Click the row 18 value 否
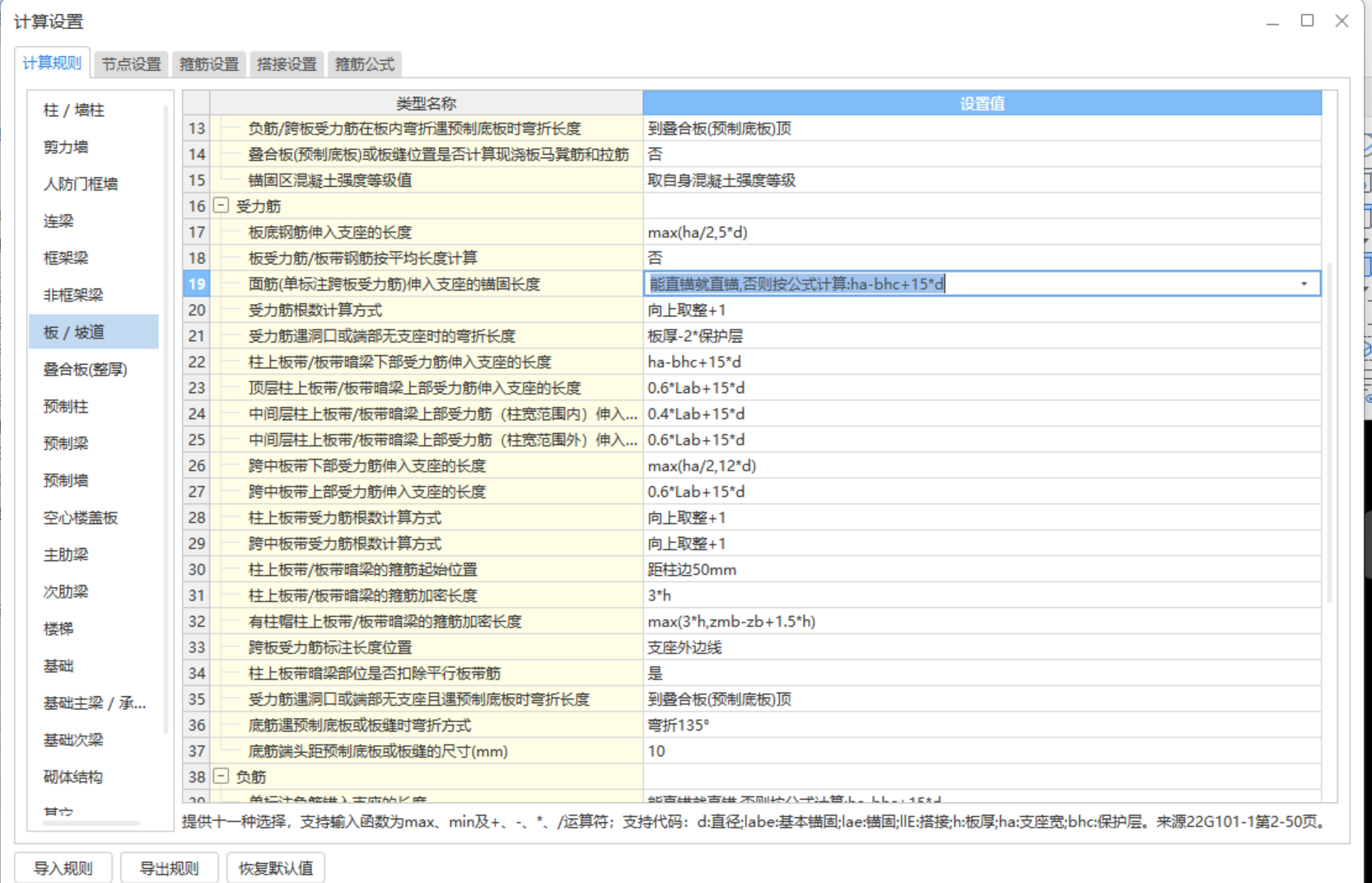This screenshot has height=883, width=1372. click(x=982, y=258)
